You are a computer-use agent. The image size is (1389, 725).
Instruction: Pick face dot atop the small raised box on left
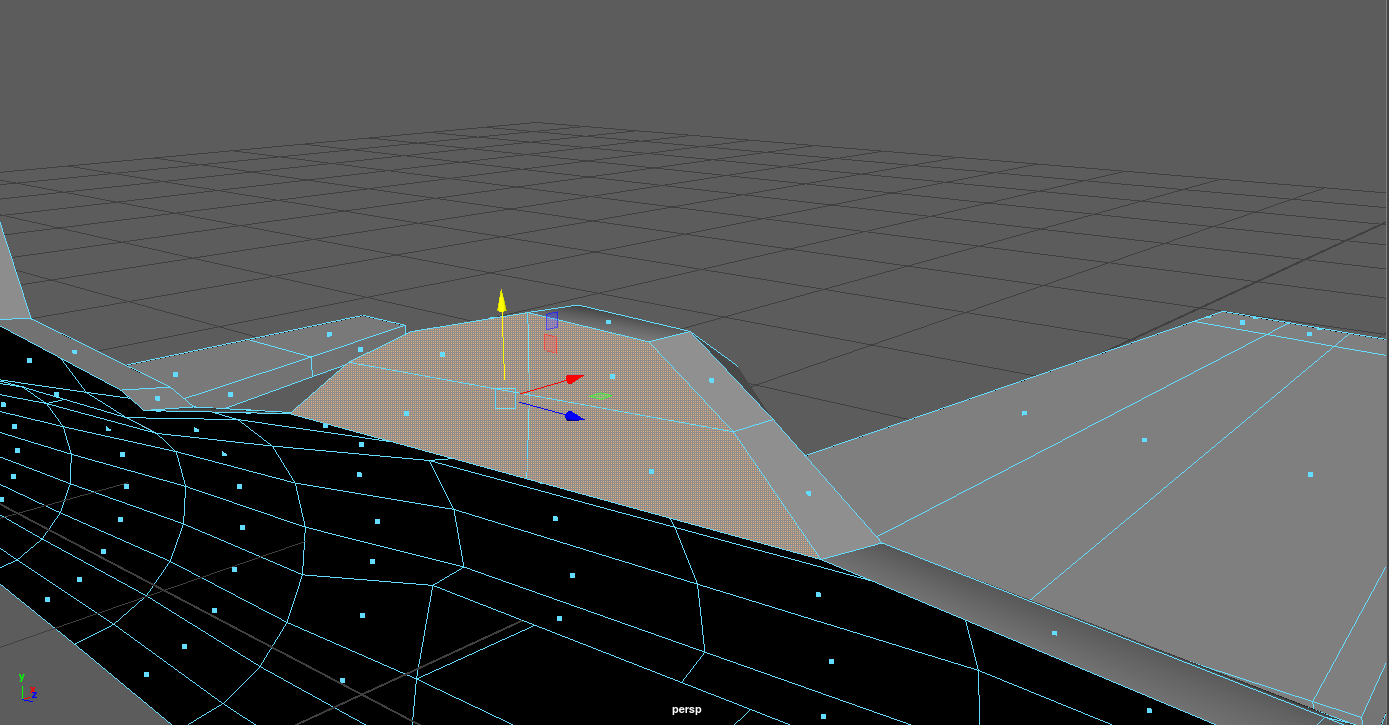[x=328, y=335]
